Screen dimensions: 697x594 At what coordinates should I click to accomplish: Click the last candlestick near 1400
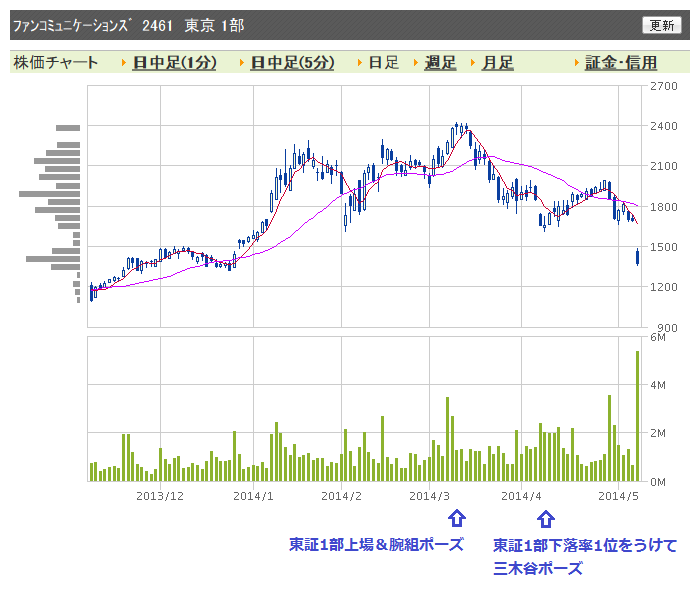click(x=637, y=257)
